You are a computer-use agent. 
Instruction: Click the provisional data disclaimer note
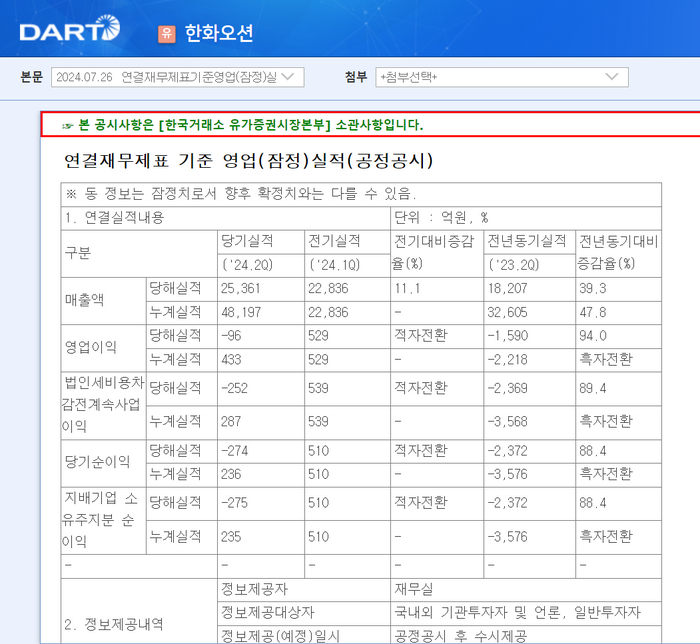pos(241,194)
